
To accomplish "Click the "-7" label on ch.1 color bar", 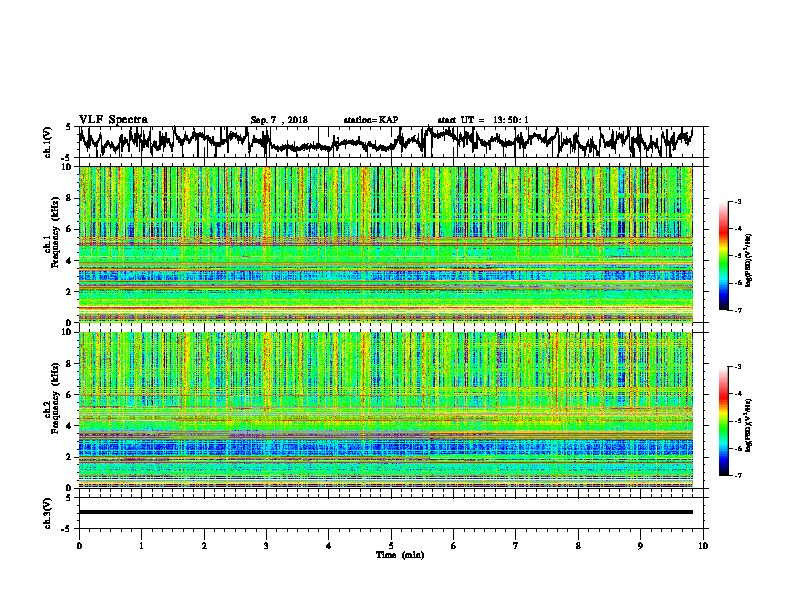I will pos(737,310).
